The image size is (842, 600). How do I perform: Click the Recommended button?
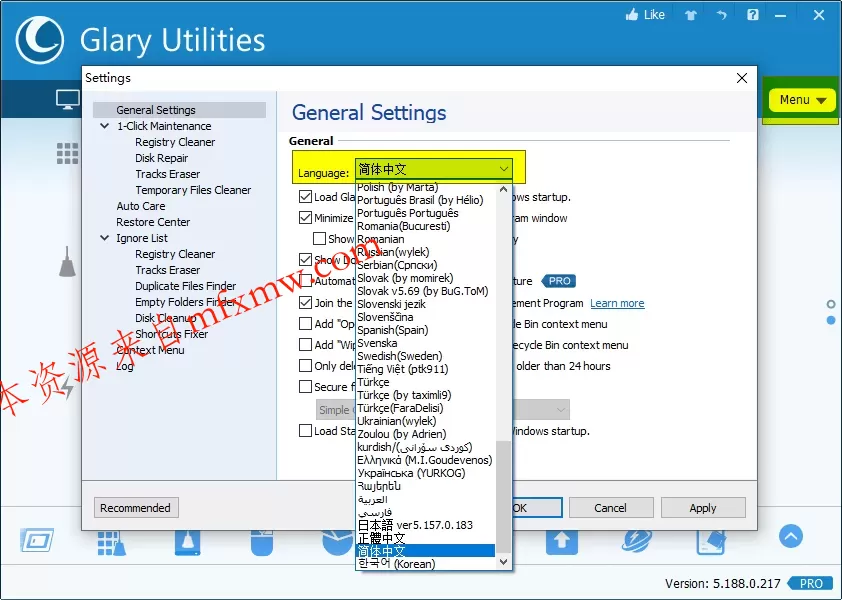tap(136, 508)
